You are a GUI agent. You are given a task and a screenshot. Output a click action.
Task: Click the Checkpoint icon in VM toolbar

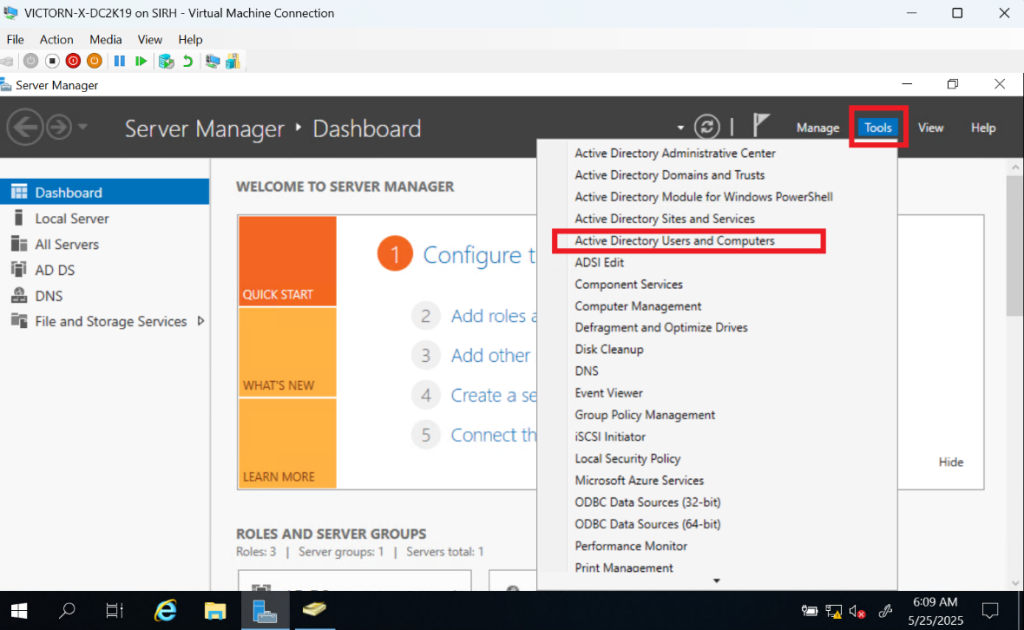pos(165,61)
